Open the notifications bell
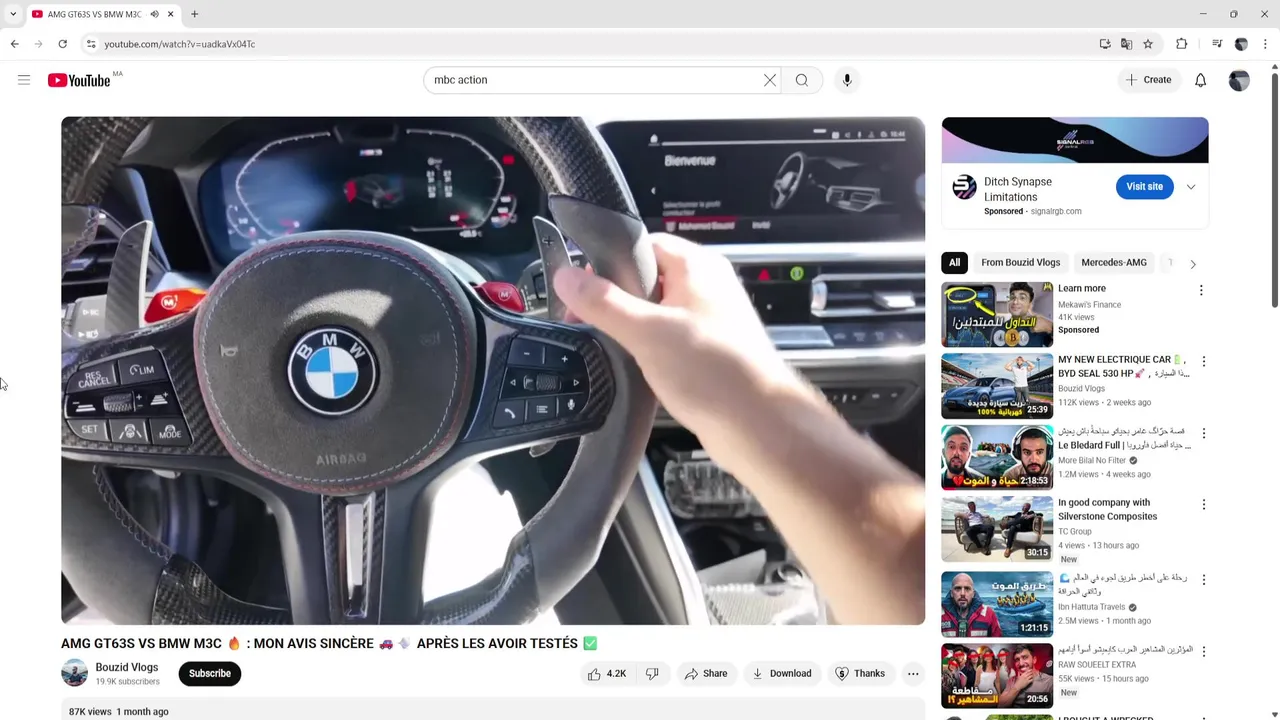1280x720 pixels. (x=1200, y=80)
